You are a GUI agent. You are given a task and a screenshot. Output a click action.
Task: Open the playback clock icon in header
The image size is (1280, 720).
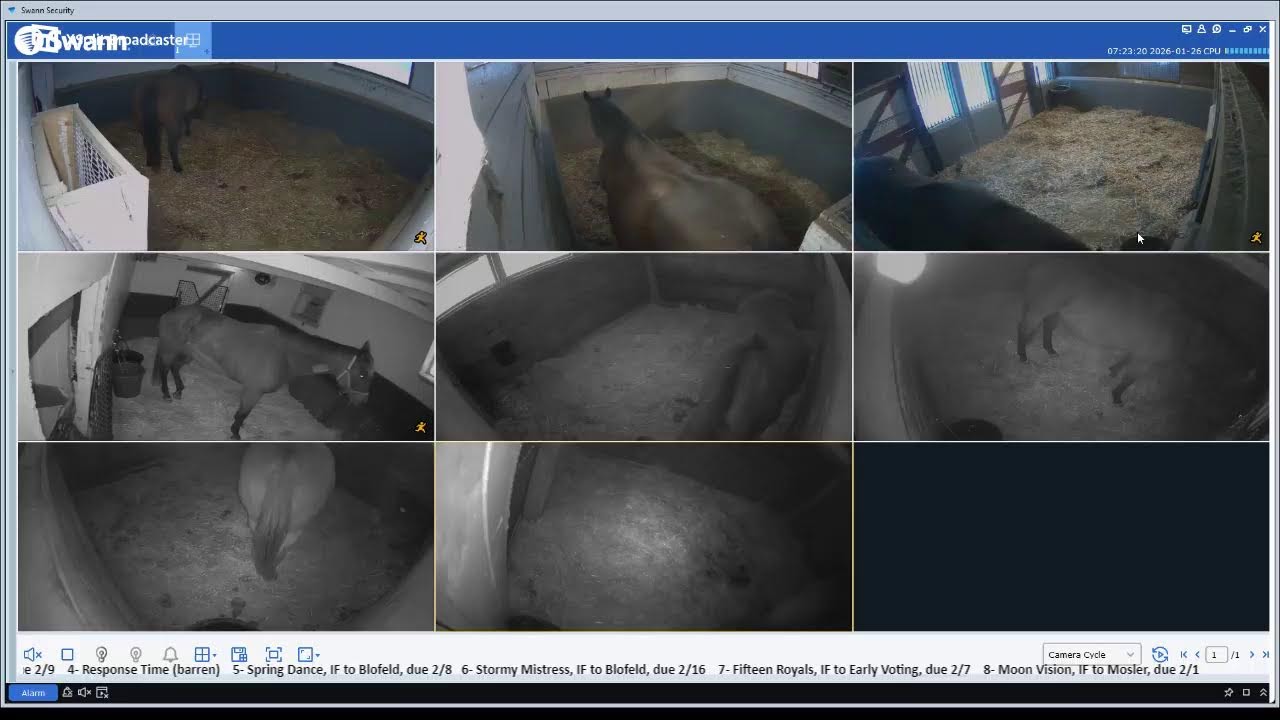tap(1216, 29)
